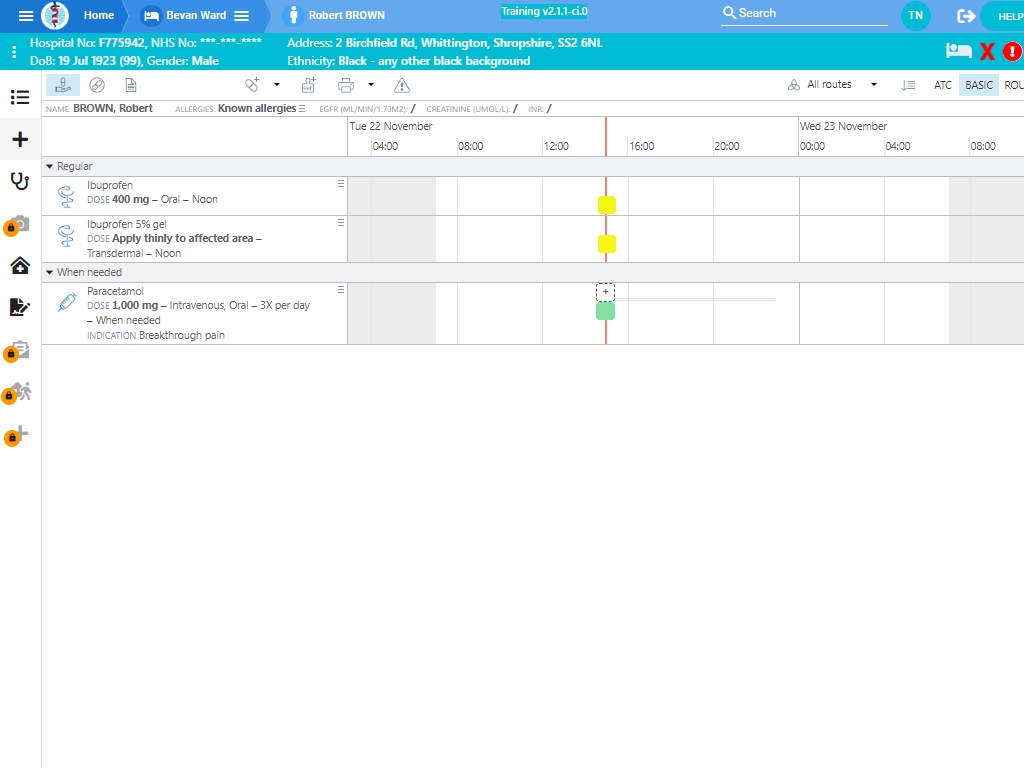Add a Paracetamol administration with plus box
Viewport: 1024px width, 768px height.
click(x=605, y=292)
